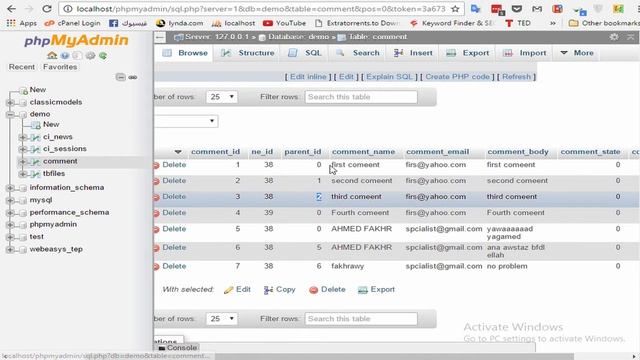Open the Export tab
Image resolution: width=640 pixels, height=360 pixels.
(467, 53)
